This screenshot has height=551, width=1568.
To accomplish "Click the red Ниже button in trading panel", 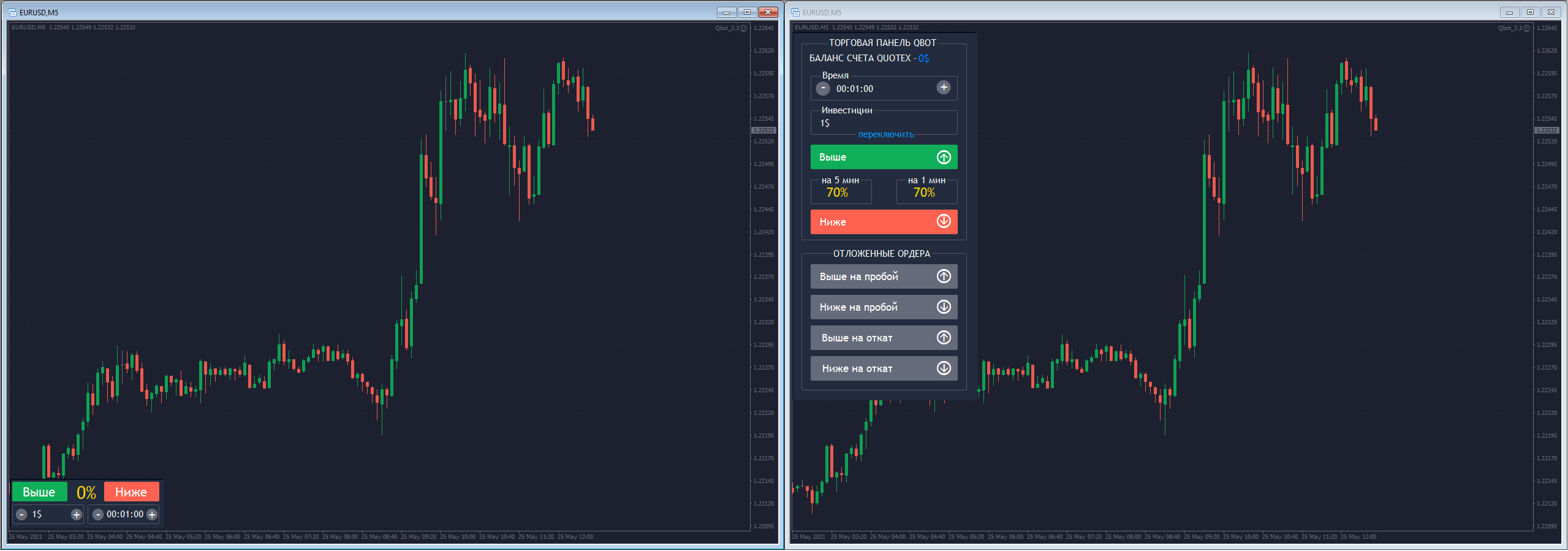I will pyautogui.click(x=884, y=222).
